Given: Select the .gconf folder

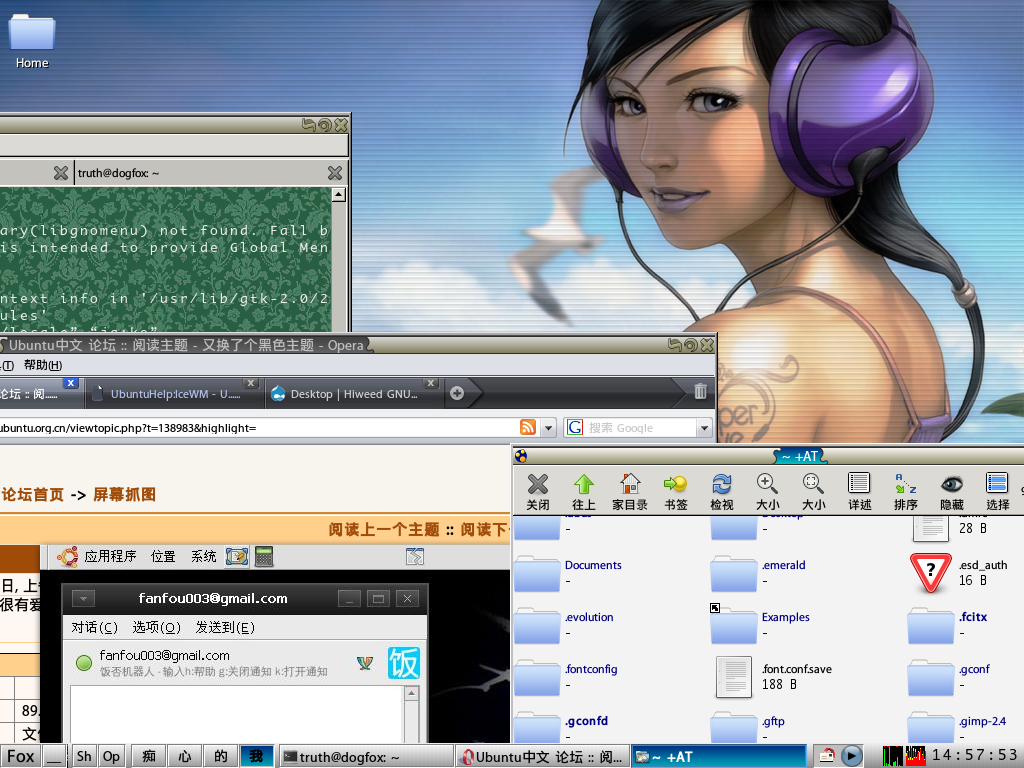Looking at the screenshot, I should point(931,677).
